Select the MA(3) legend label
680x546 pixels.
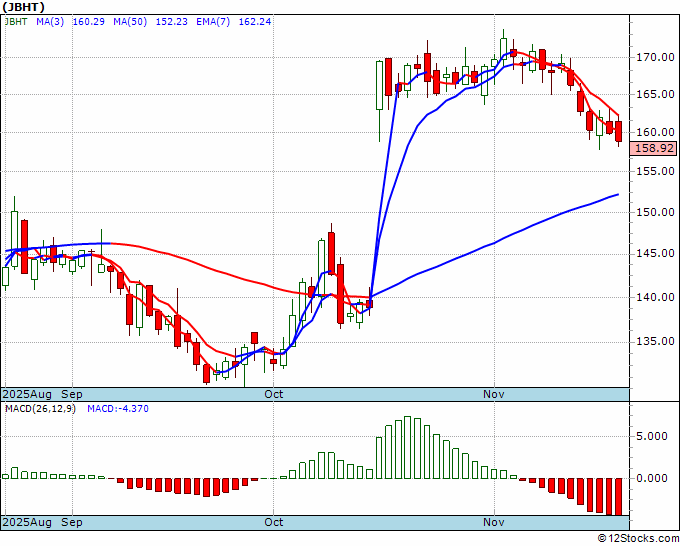(x=50, y=21)
